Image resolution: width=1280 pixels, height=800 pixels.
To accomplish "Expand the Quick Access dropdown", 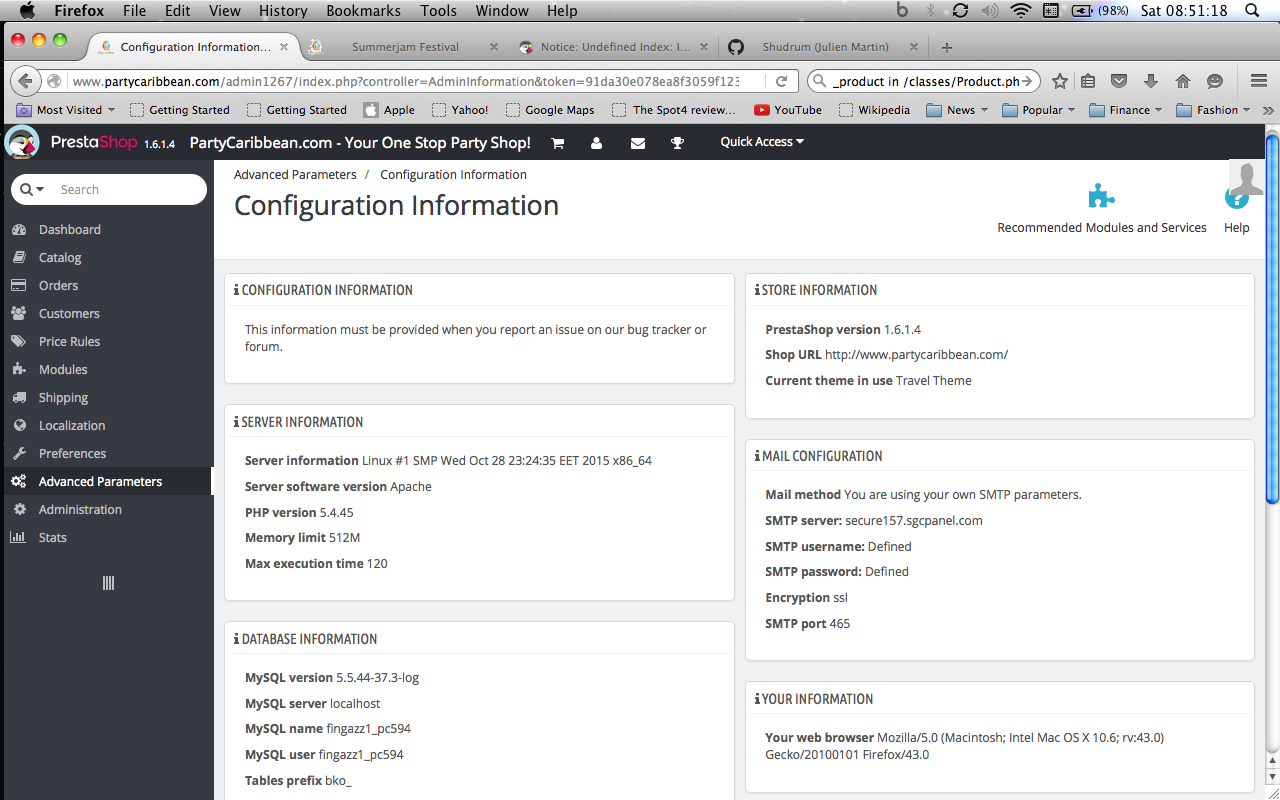I will click(762, 142).
